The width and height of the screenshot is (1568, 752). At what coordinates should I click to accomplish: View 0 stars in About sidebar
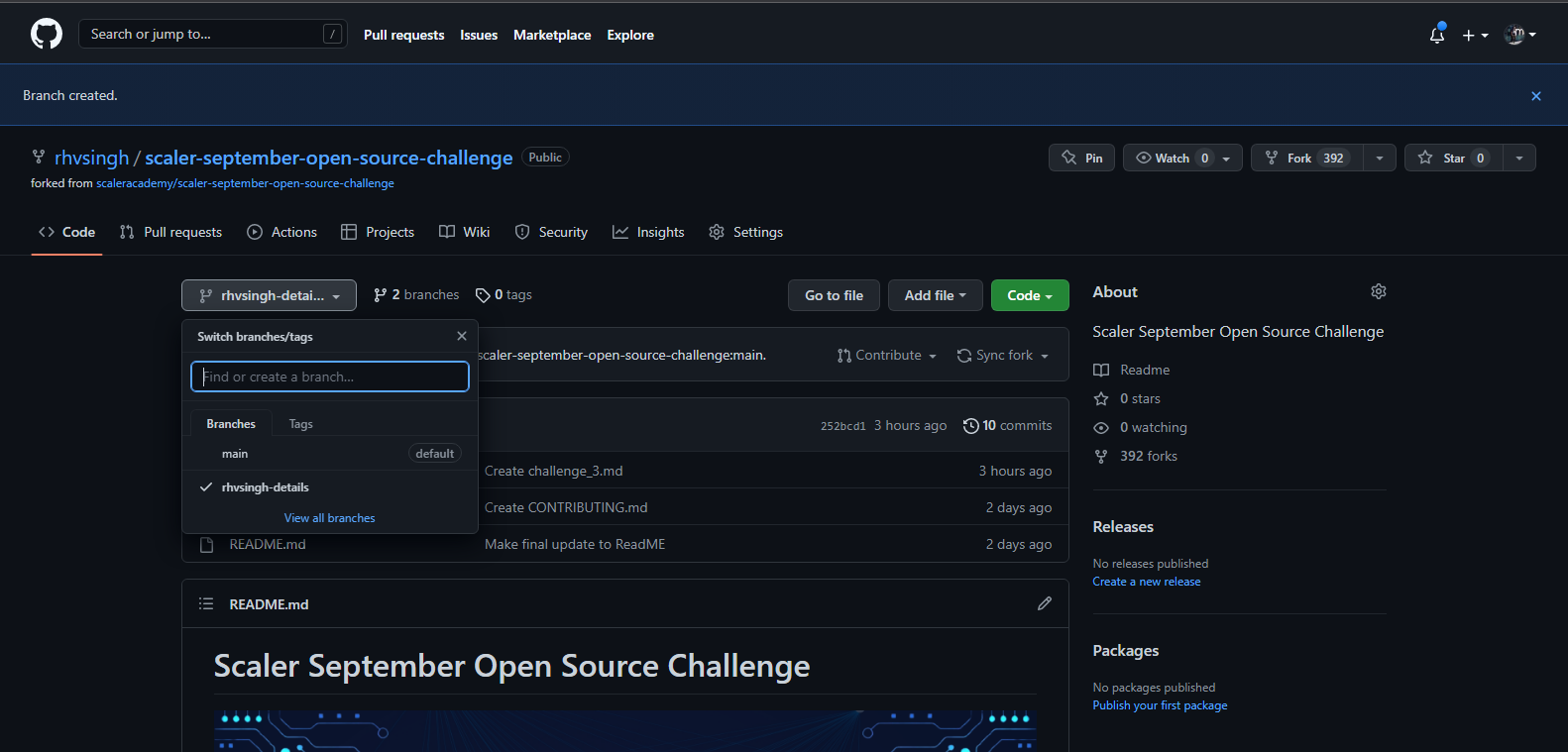tap(1126, 398)
